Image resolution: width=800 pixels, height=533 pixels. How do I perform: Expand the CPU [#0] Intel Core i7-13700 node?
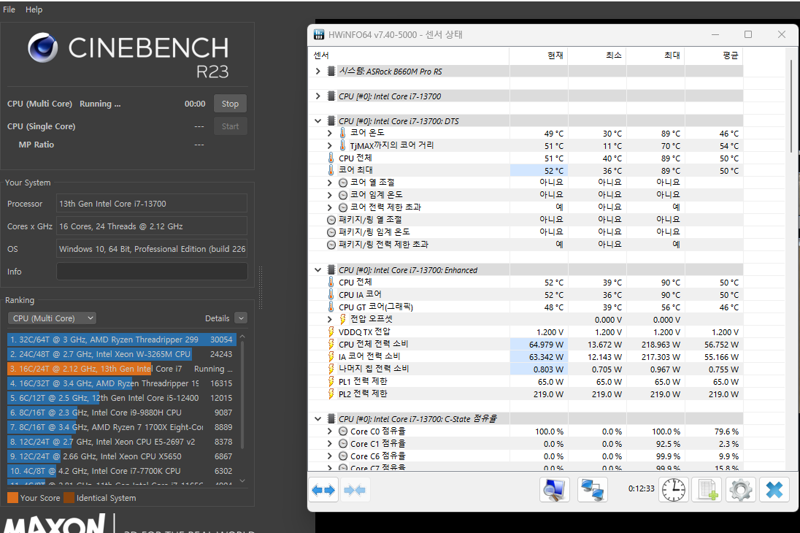click(x=318, y=96)
